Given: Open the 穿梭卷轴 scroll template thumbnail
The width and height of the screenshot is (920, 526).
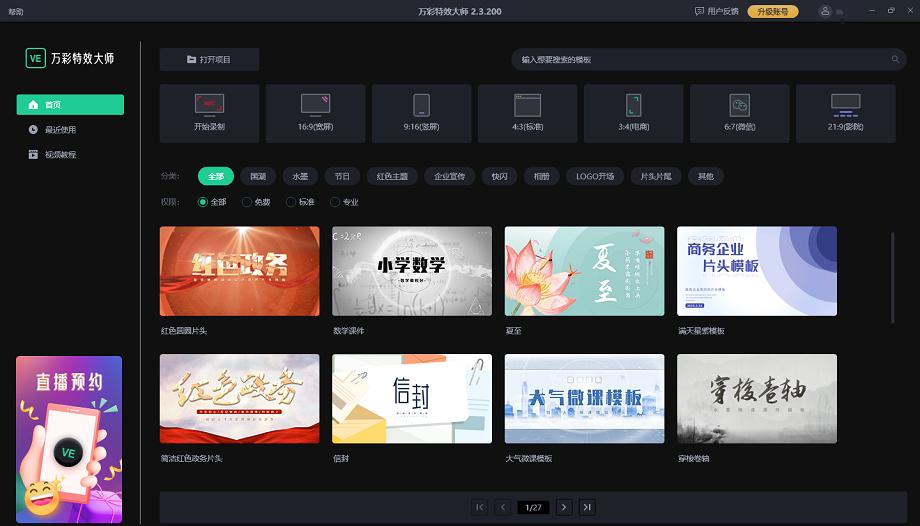Looking at the screenshot, I should pos(757,399).
